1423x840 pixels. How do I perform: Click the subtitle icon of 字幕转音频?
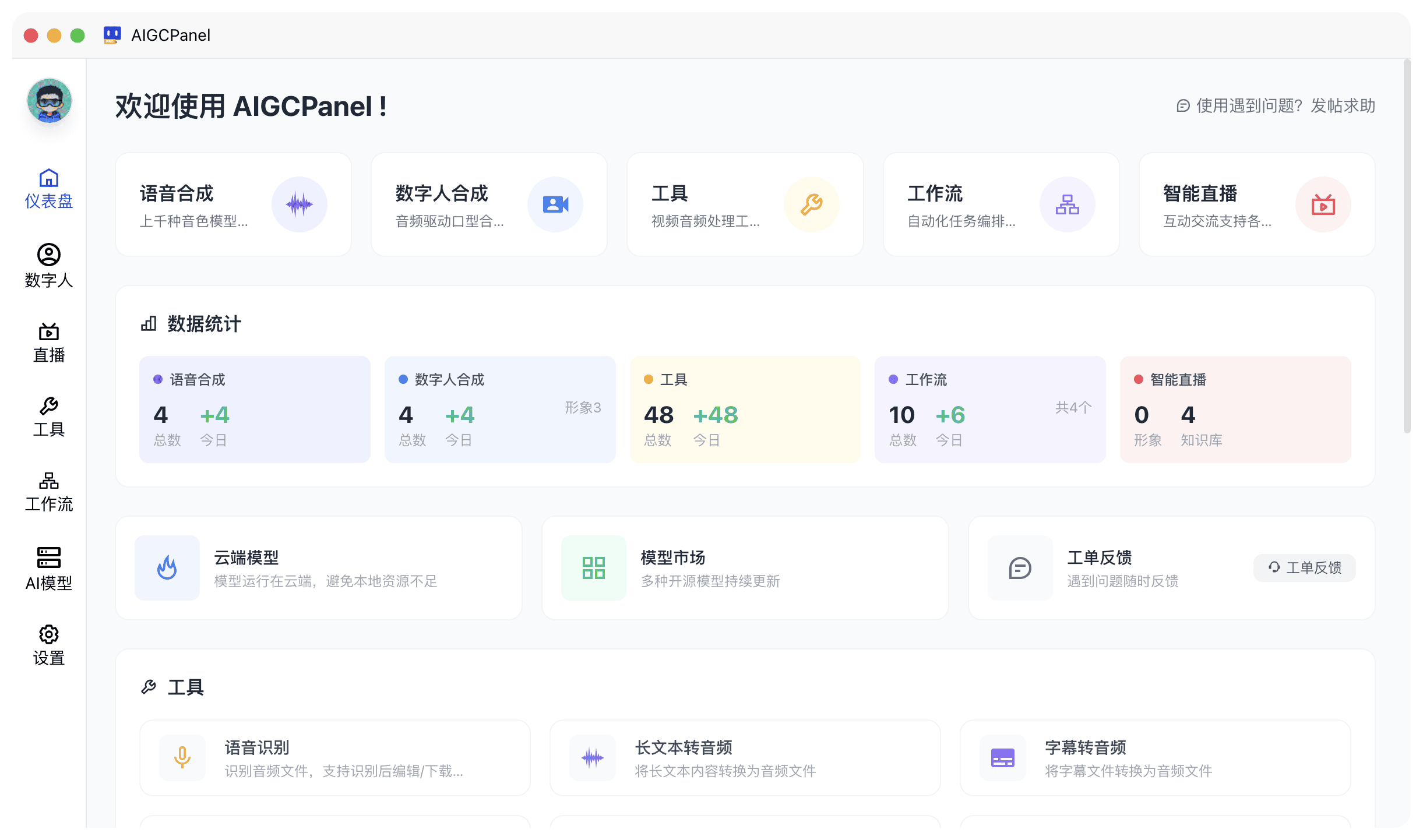pyautogui.click(x=1003, y=758)
